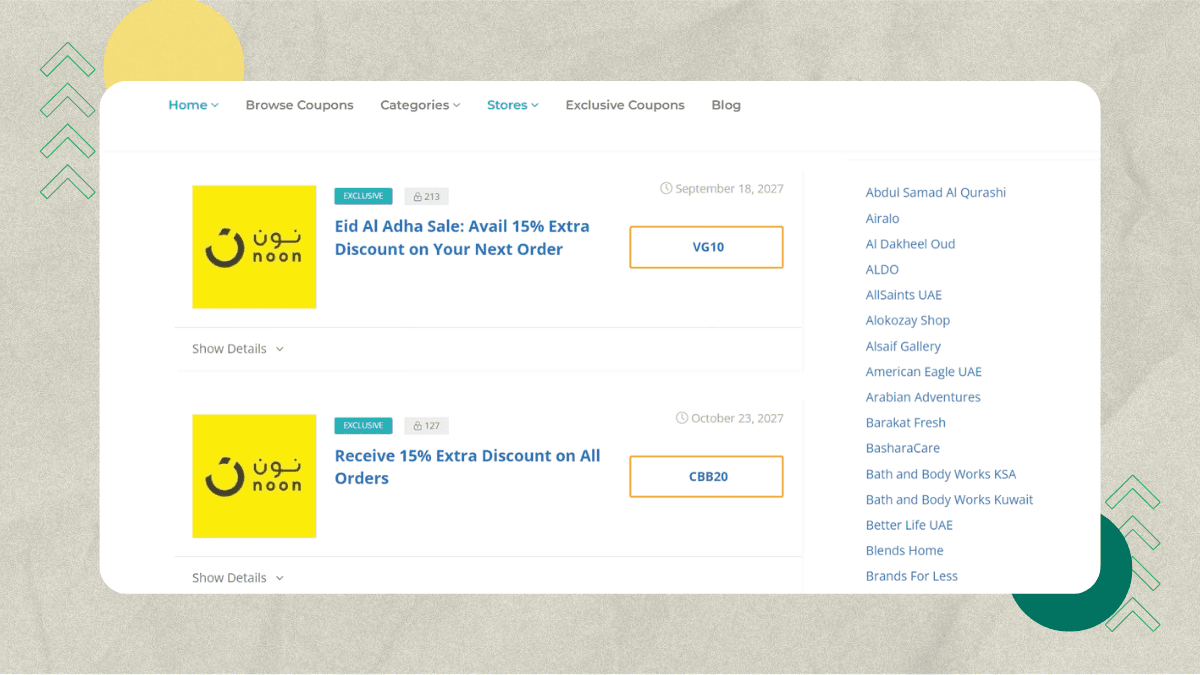Viewport: 1200px width, 675px height.
Task: Open the ALDO store link
Action: point(882,269)
